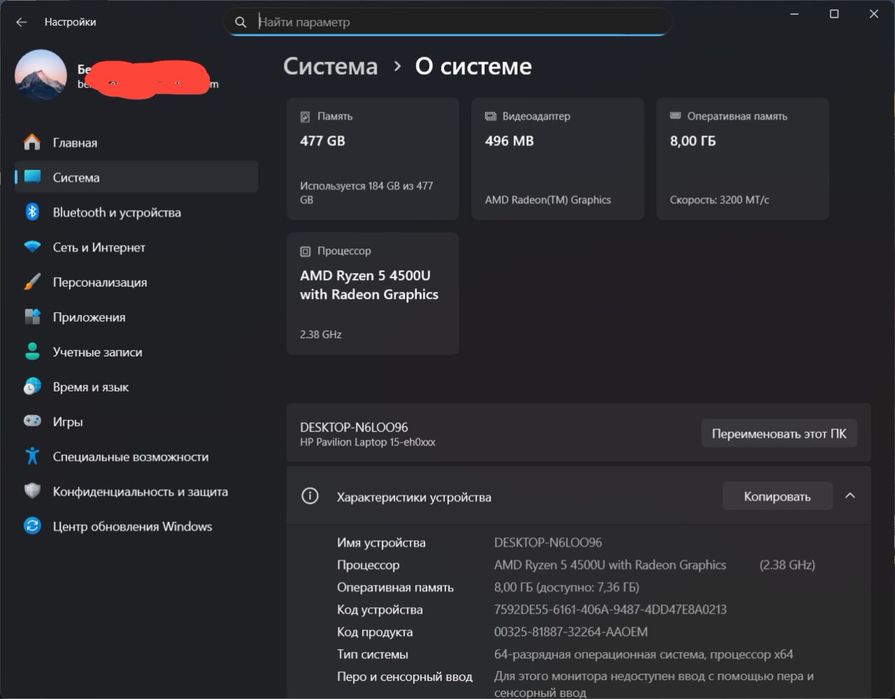Click the Игры gamepad icon
The width and height of the screenshot is (895, 699).
(32, 421)
